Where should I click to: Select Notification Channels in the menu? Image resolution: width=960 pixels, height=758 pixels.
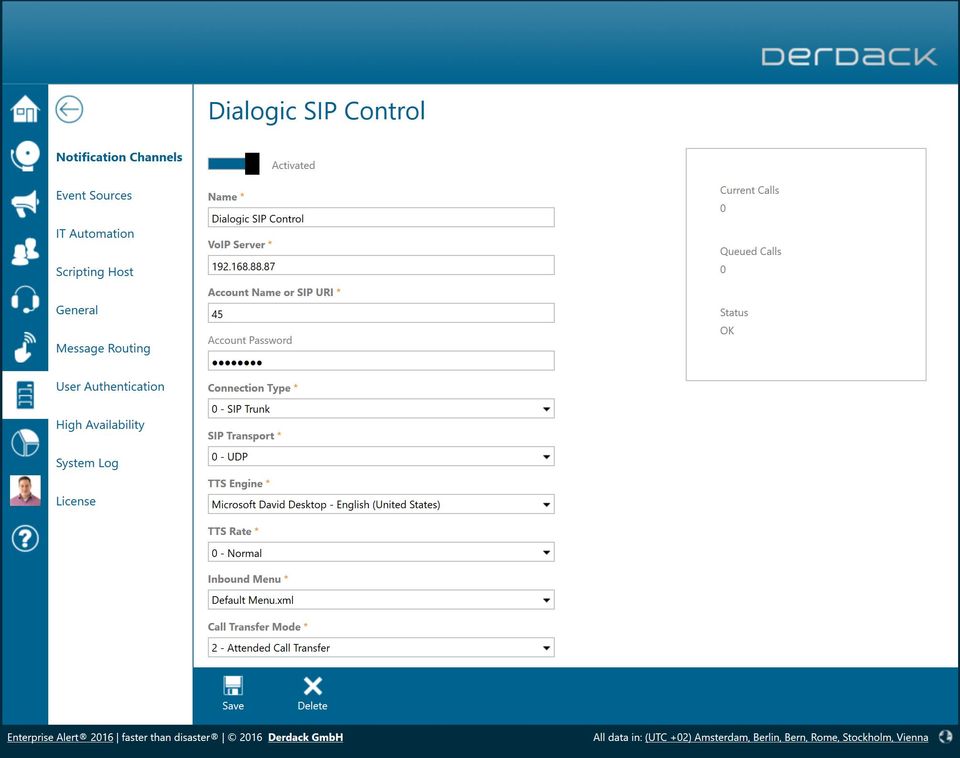119,157
